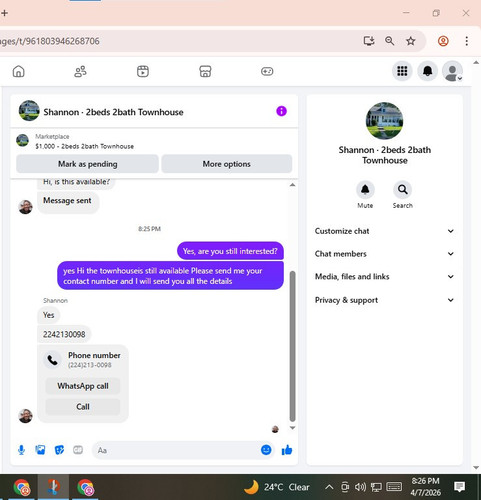Click the chat scrollbar thumb
Viewport: 481px width, 500px height.
pos(292,346)
